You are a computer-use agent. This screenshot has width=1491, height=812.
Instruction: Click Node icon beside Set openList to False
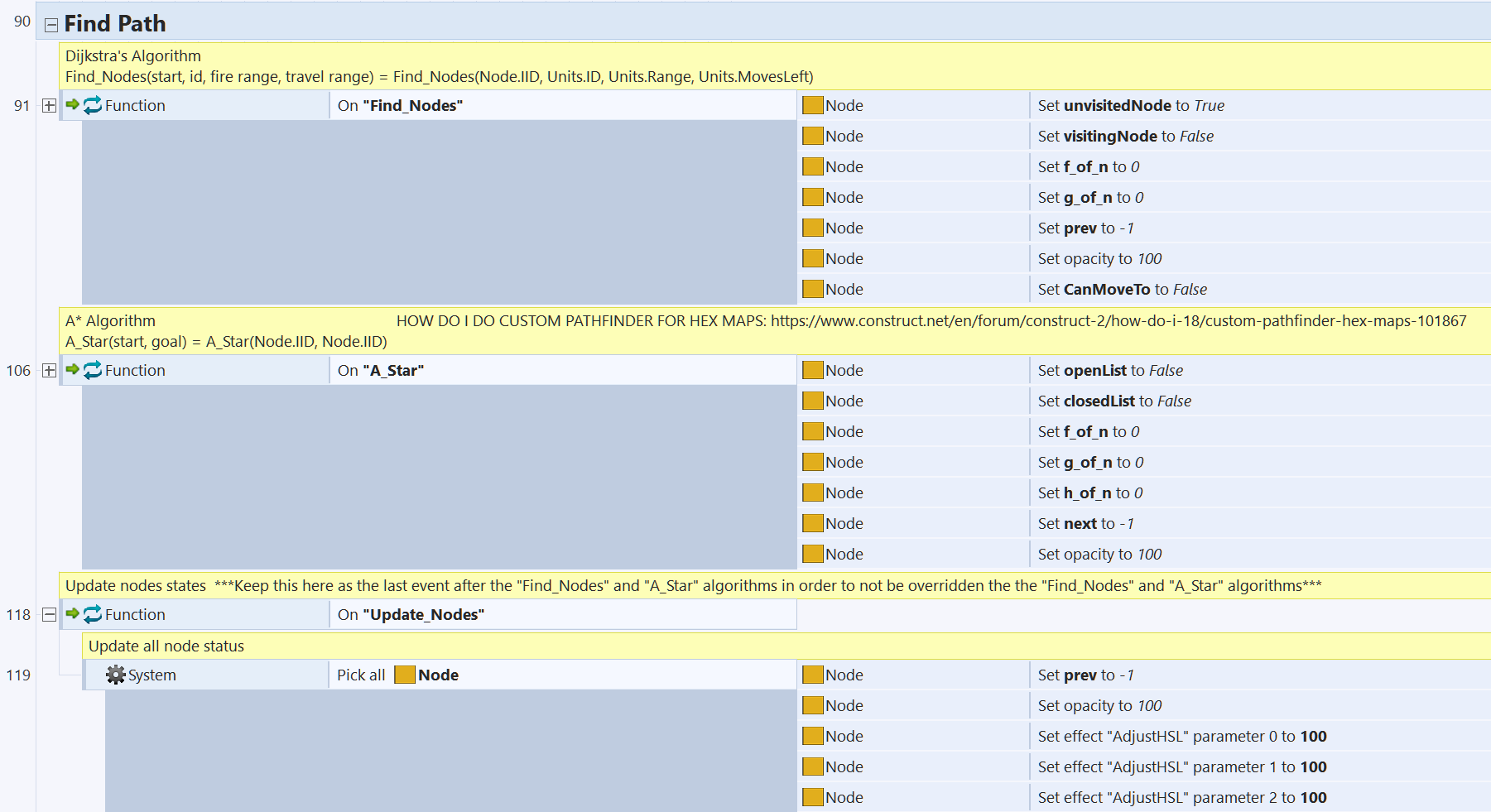pyautogui.click(x=813, y=371)
